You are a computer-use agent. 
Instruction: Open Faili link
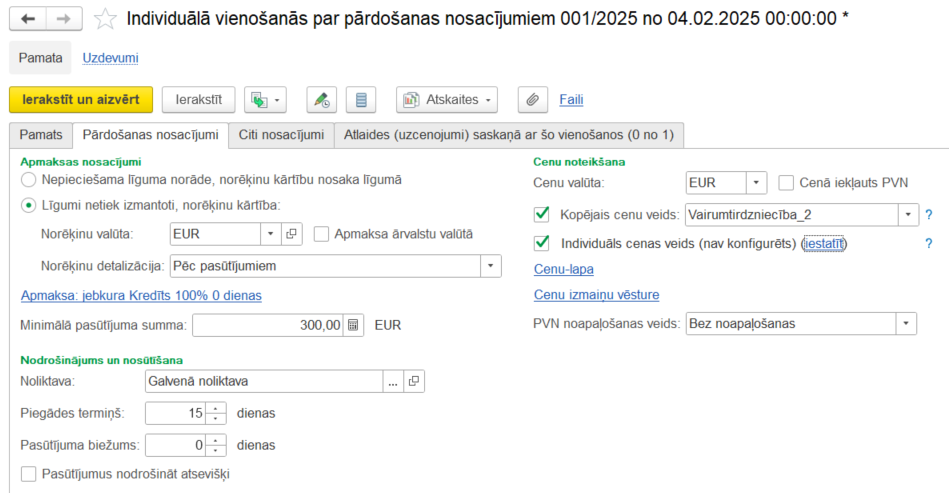[571, 100]
